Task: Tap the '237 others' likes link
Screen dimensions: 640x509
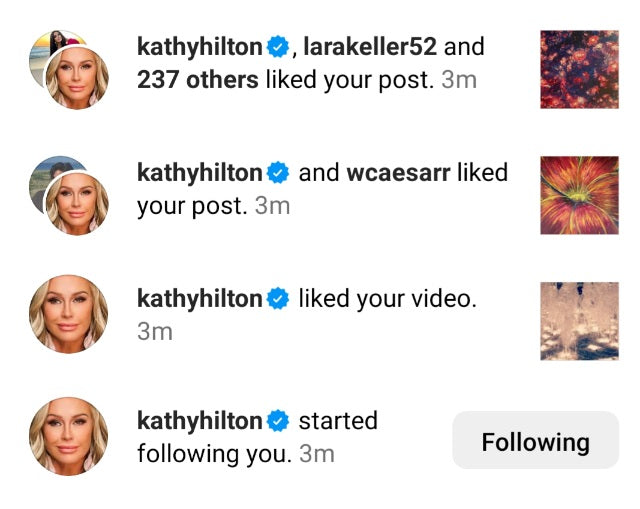Action: (x=198, y=80)
